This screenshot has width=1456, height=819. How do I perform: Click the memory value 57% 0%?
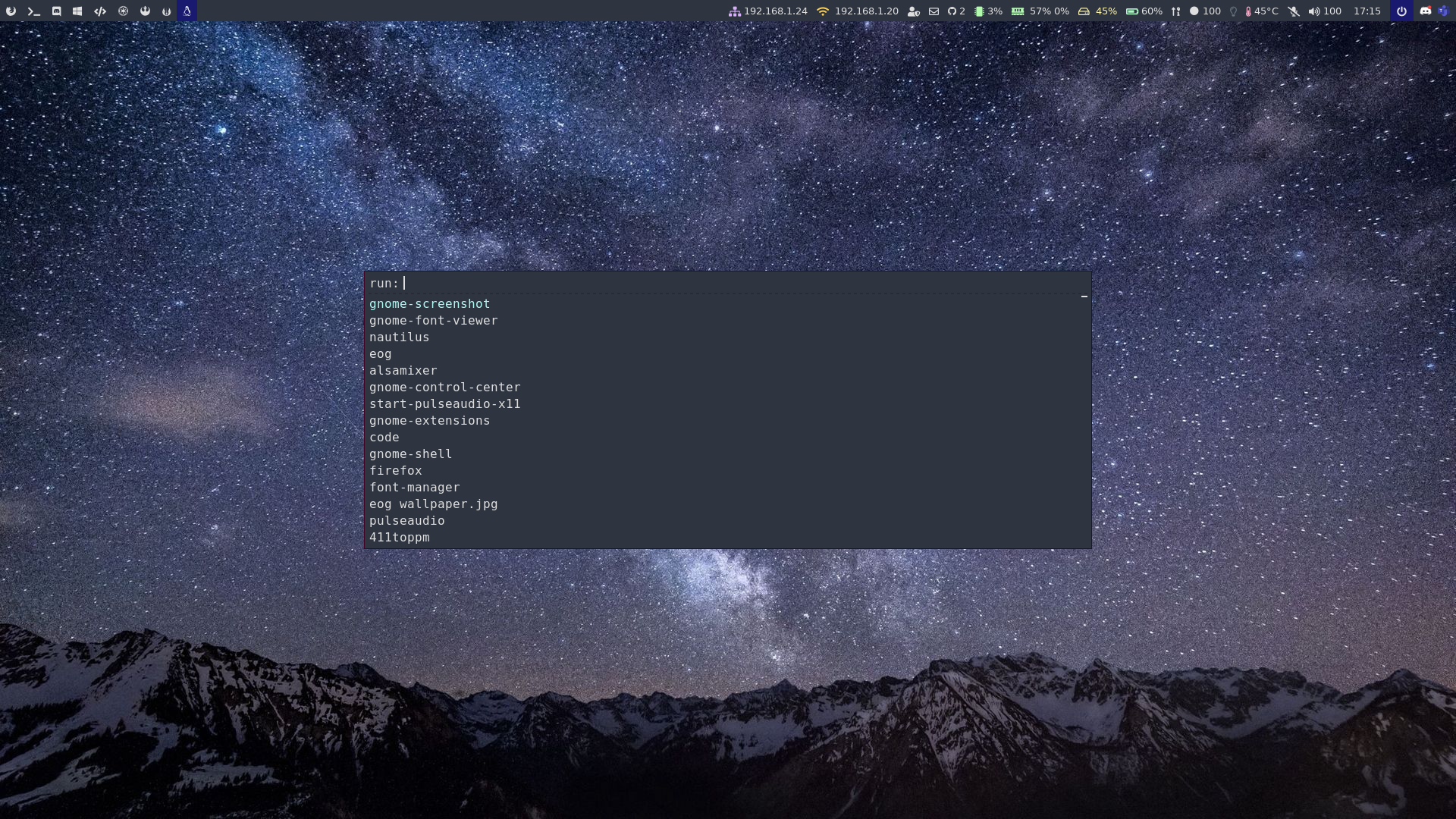coord(1050,11)
